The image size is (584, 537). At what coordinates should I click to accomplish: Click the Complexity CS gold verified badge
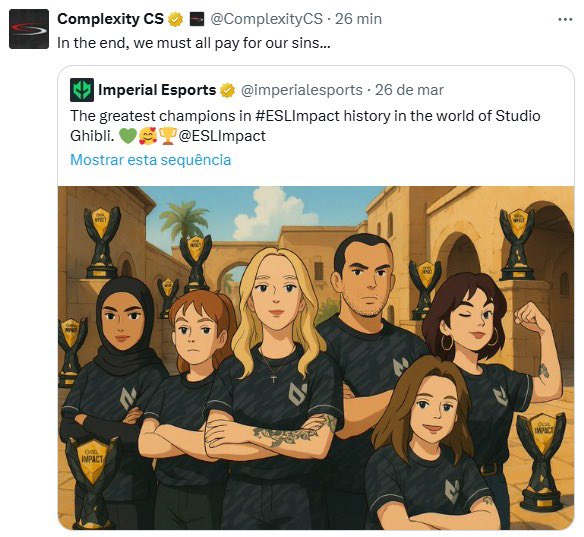(175, 19)
